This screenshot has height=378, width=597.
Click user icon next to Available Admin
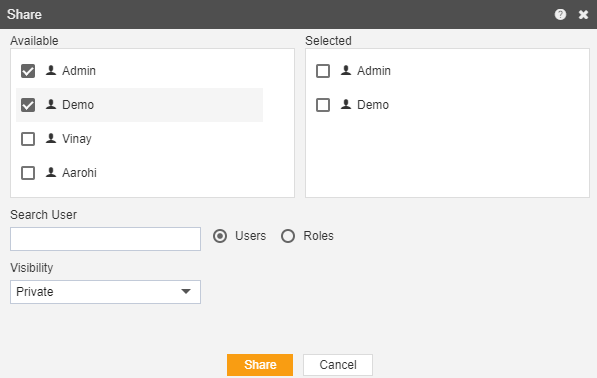pos(51,70)
